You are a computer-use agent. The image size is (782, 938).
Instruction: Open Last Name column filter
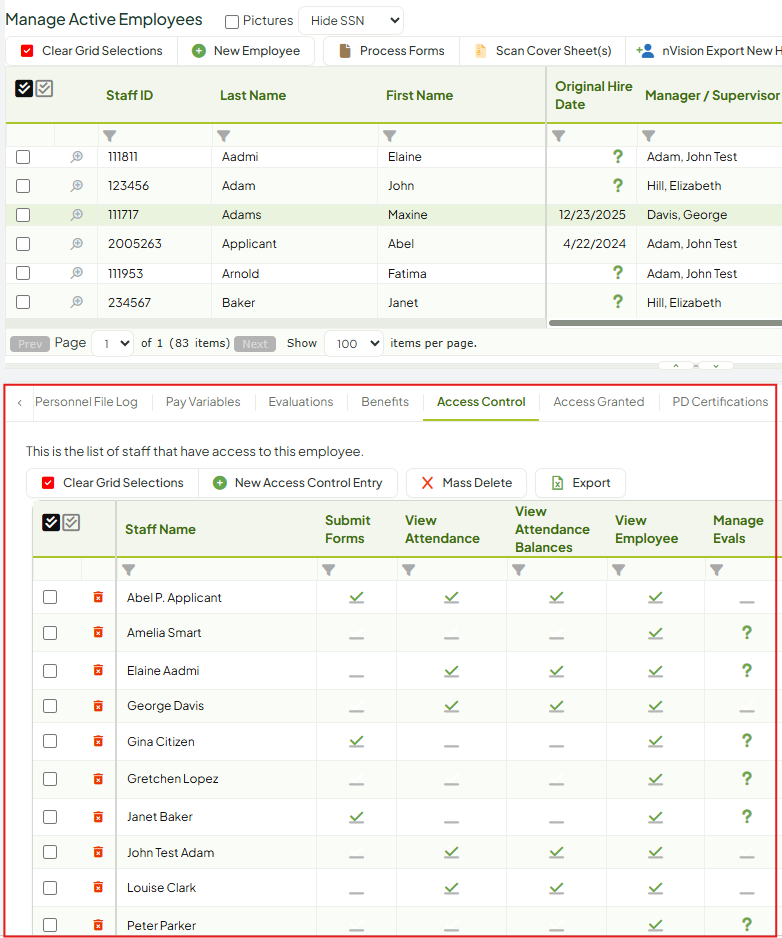[224, 136]
